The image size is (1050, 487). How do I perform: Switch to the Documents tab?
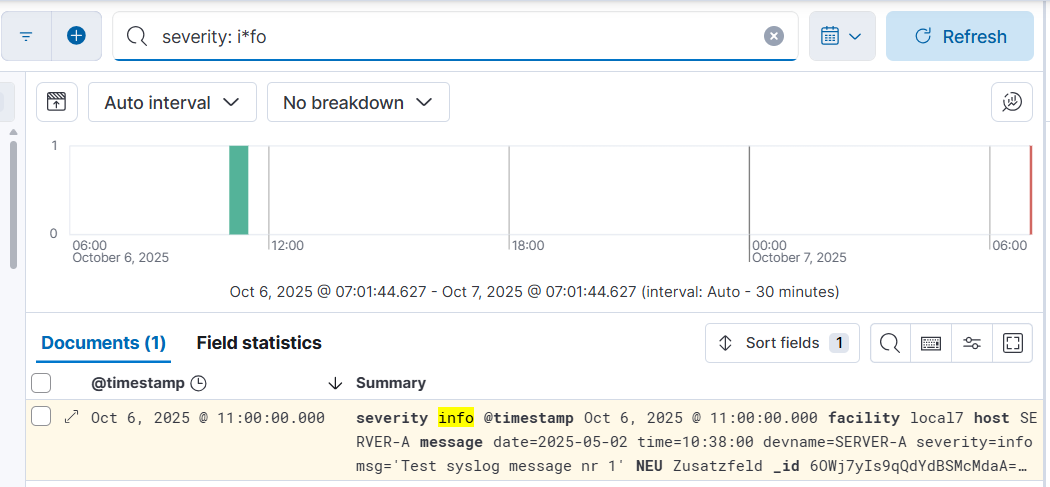103,343
